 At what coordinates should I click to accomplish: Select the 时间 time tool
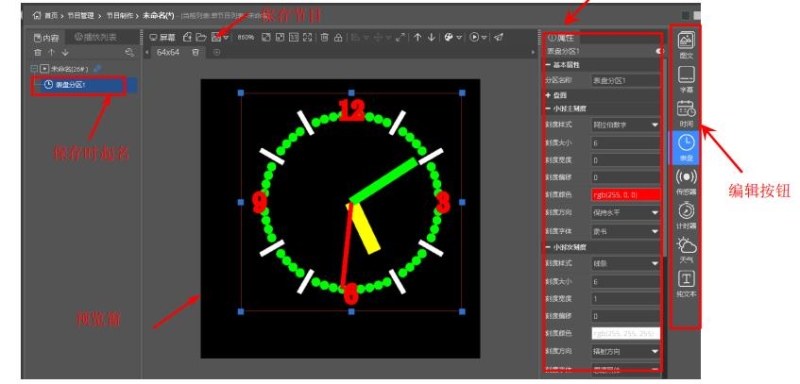click(x=686, y=113)
